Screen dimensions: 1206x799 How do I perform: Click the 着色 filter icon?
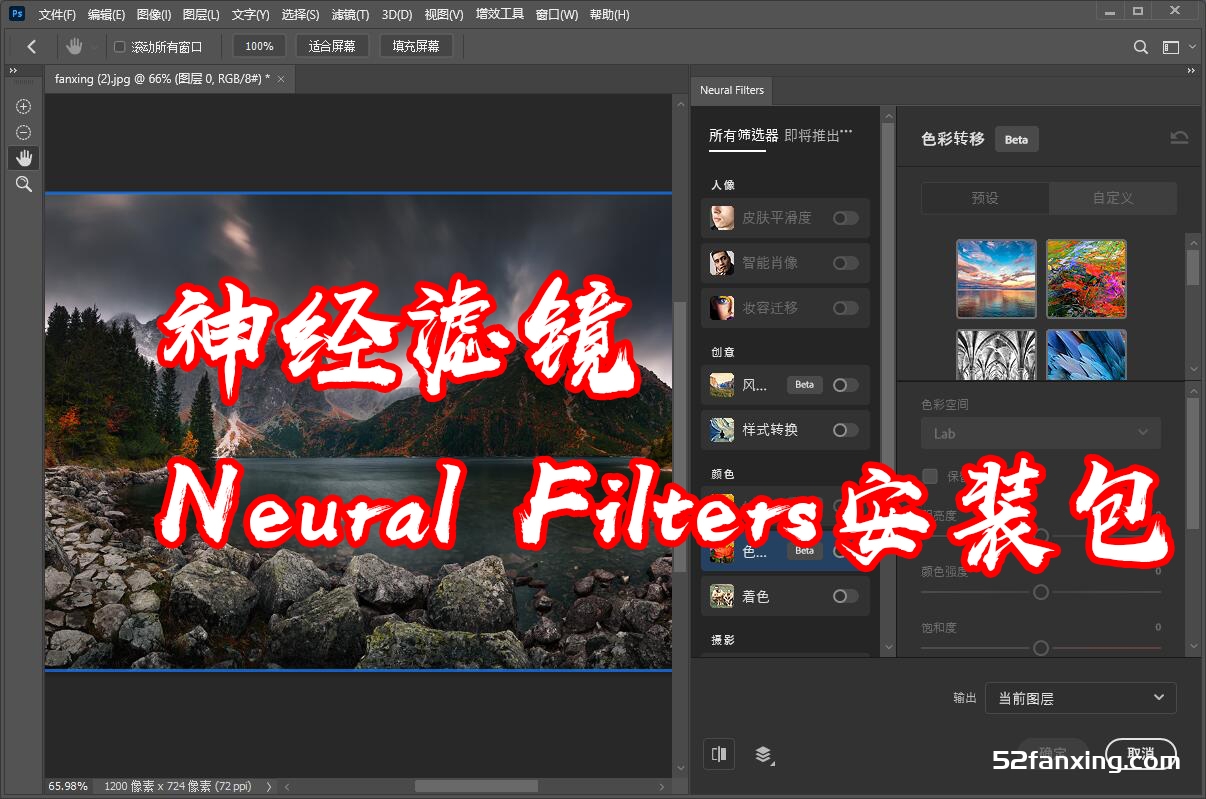[722, 597]
